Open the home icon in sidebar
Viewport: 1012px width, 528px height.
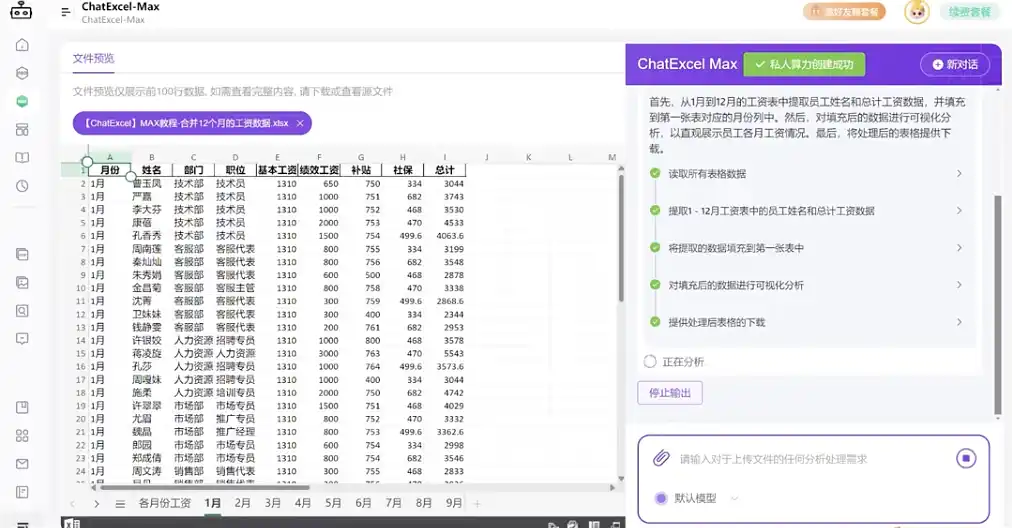click(22, 45)
